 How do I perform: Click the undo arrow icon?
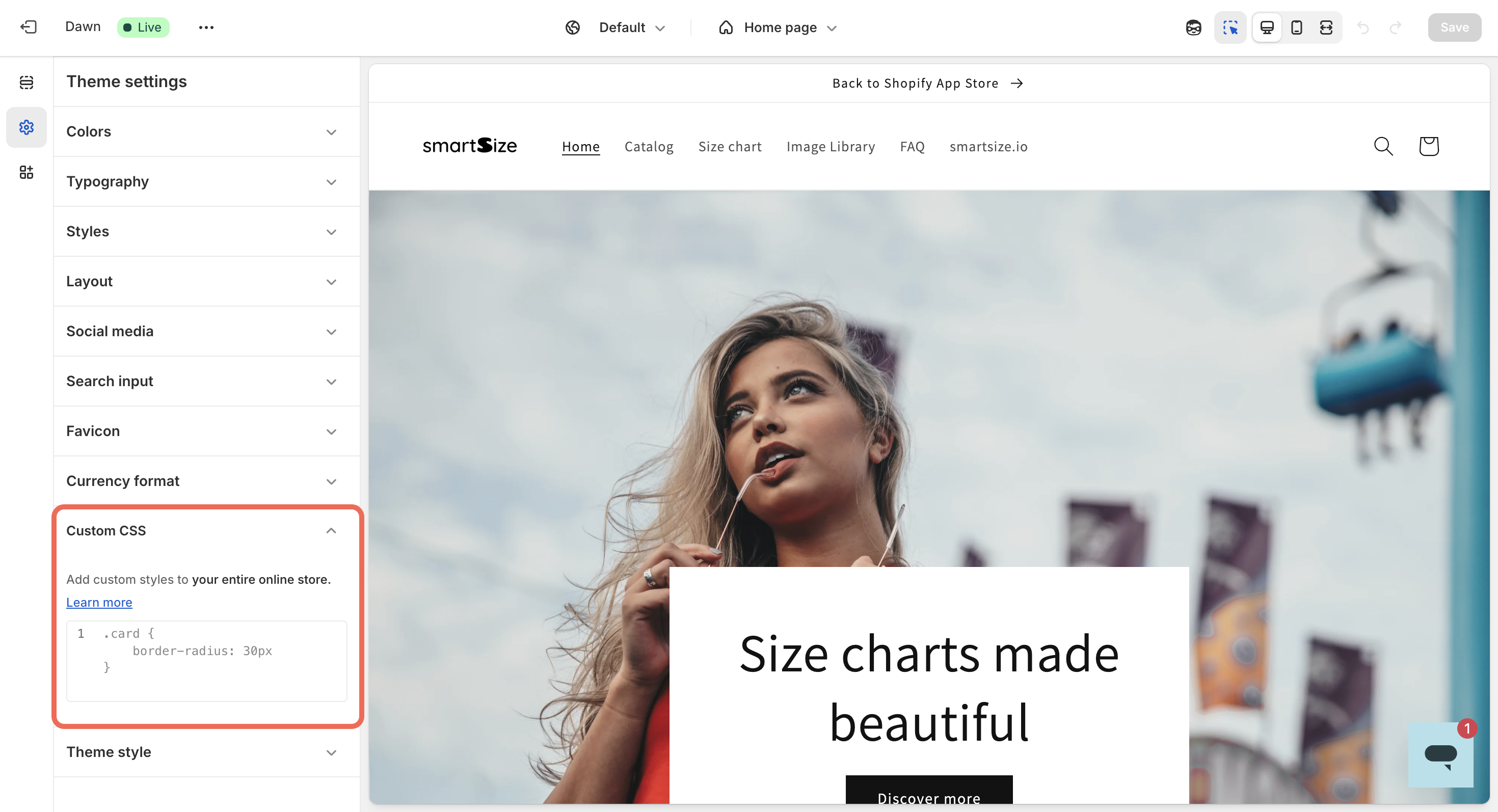pyautogui.click(x=1363, y=28)
